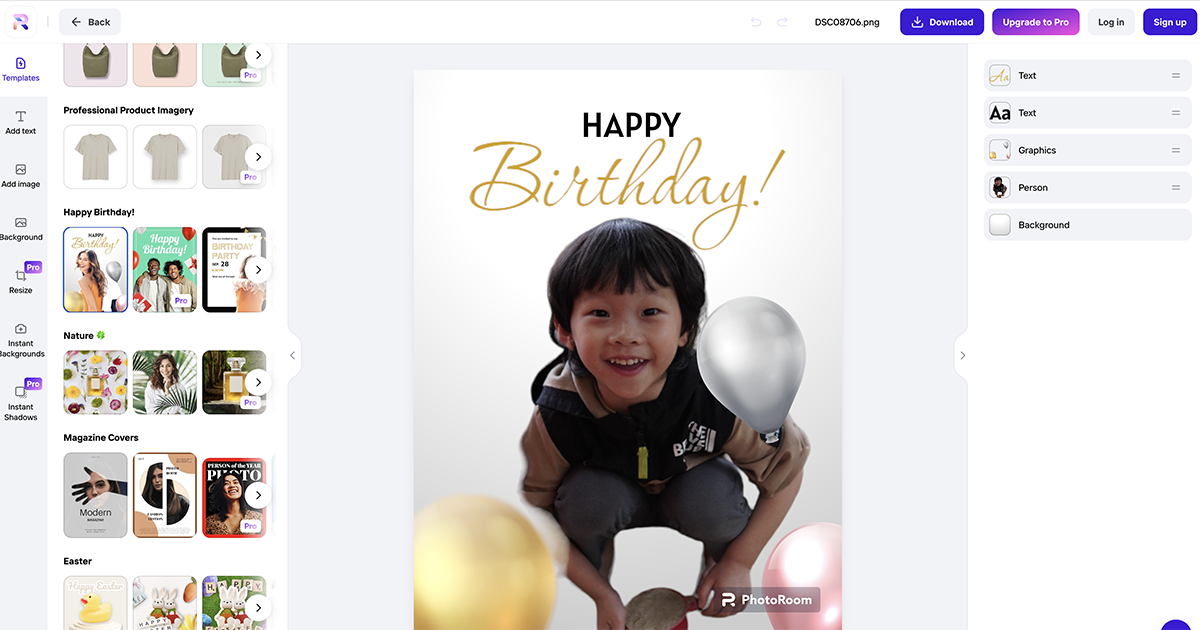
Task: Select the Person layer in the layers list
Action: 1088,188
